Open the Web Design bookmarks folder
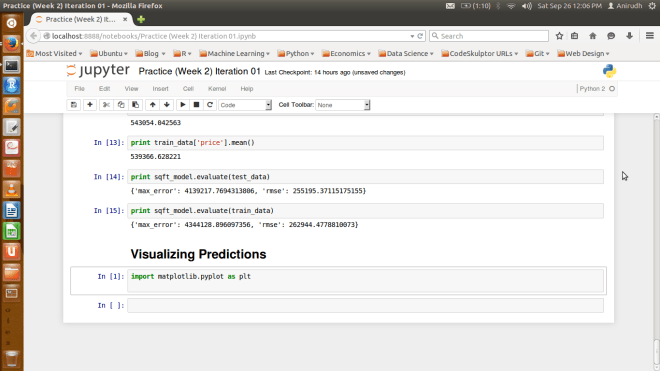The image size is (660, 371). pos(583,53)
